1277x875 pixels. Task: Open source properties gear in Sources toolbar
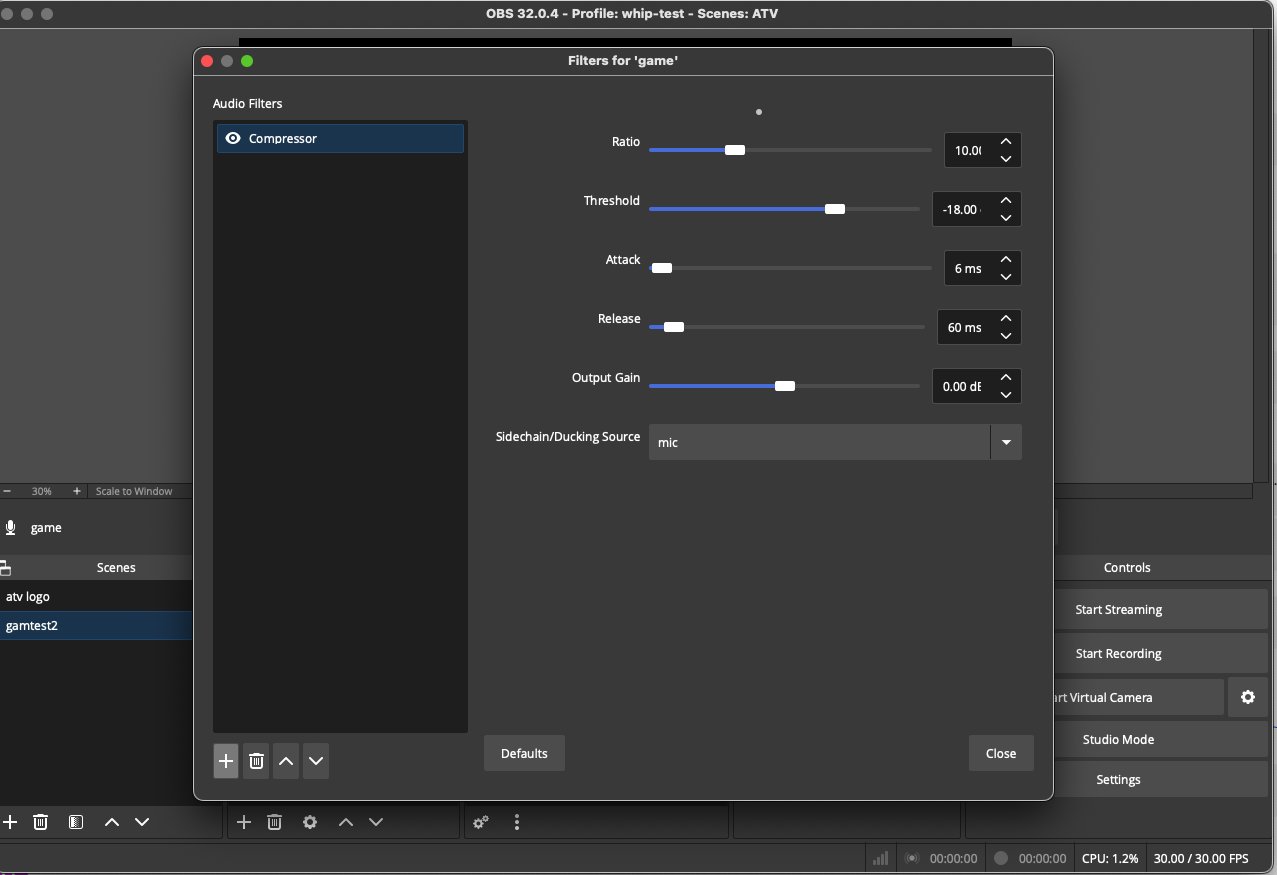(310, 822)
